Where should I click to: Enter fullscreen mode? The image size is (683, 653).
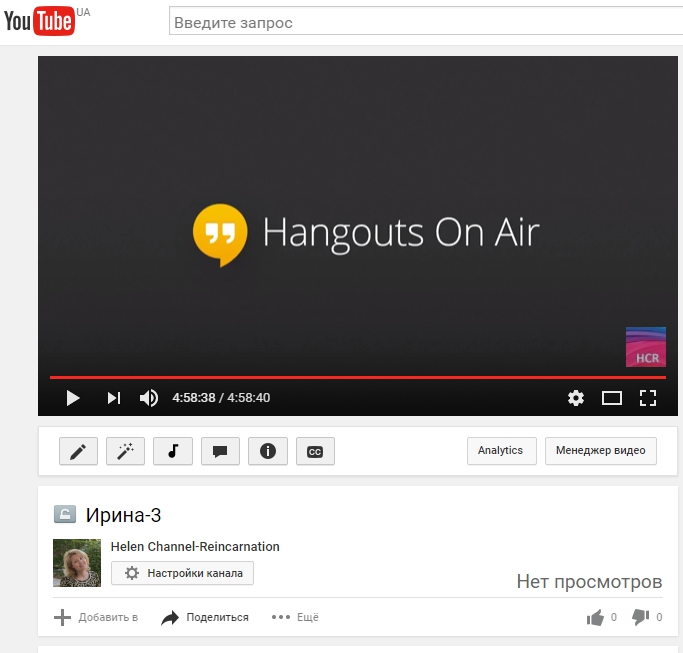point(647,398)
